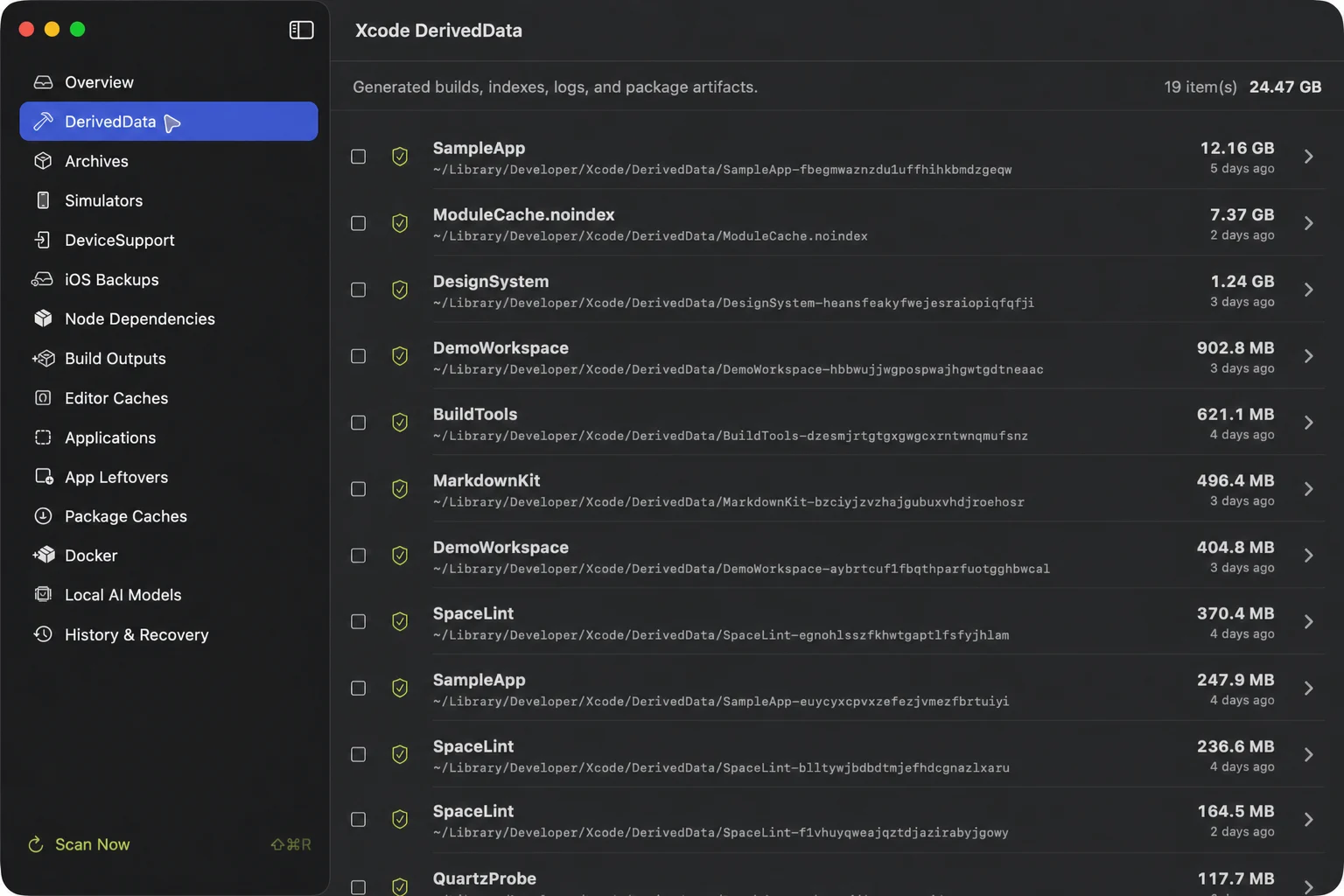
Task: Tick the BuildTools checkbox
Action: tap(359, 423)
